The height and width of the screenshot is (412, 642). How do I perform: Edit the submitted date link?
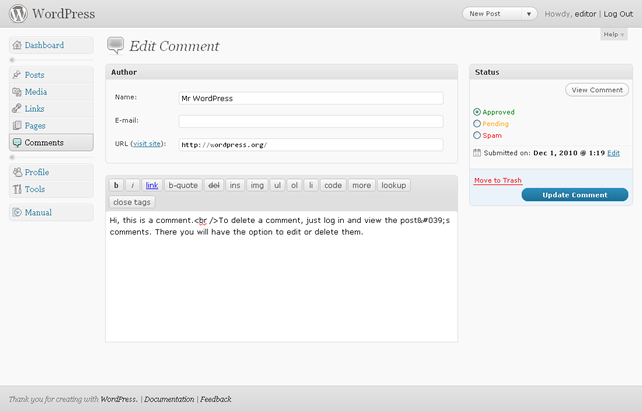click(x=613, y=153)
